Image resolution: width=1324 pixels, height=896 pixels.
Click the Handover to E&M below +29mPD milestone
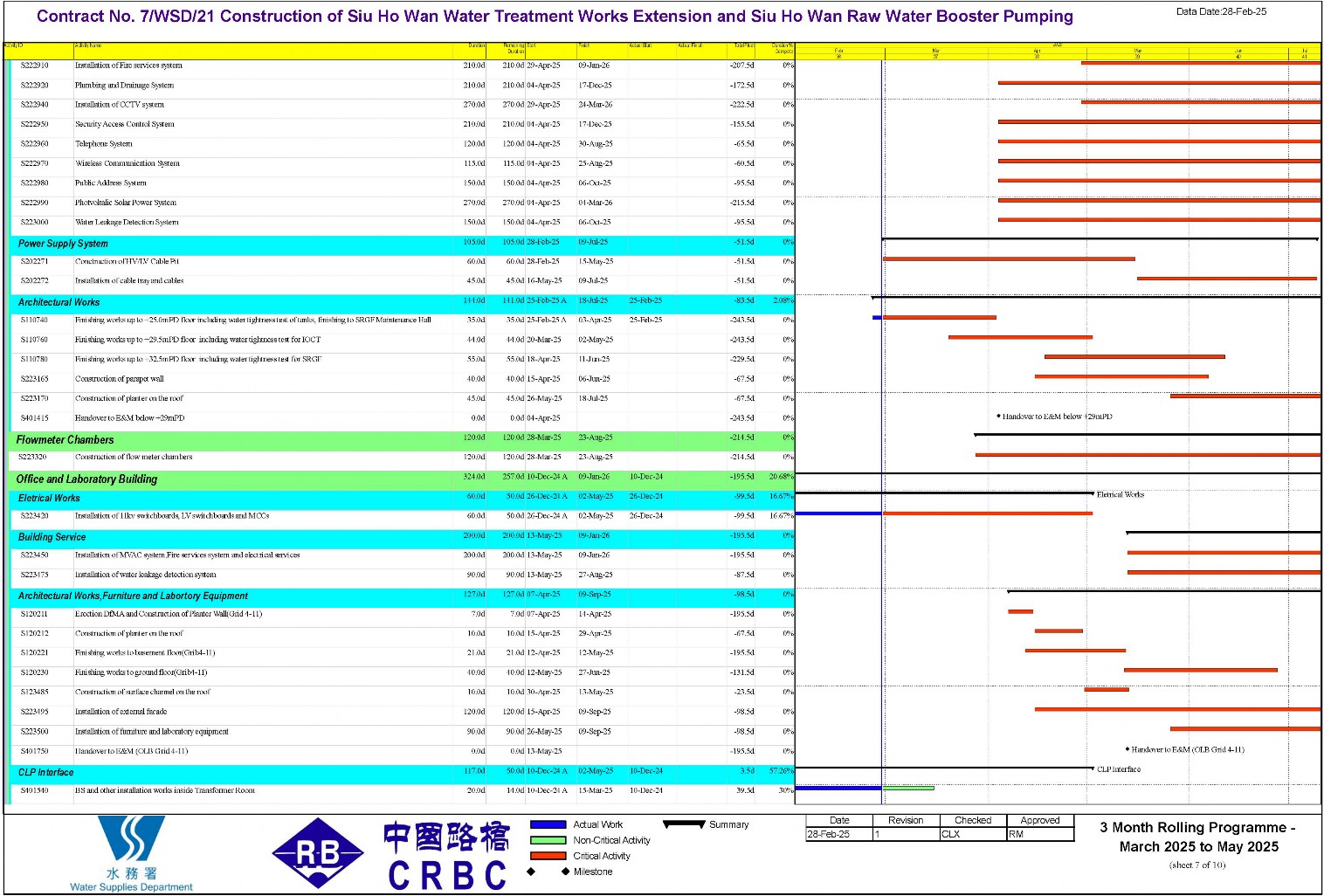click(x=999, y=417)
